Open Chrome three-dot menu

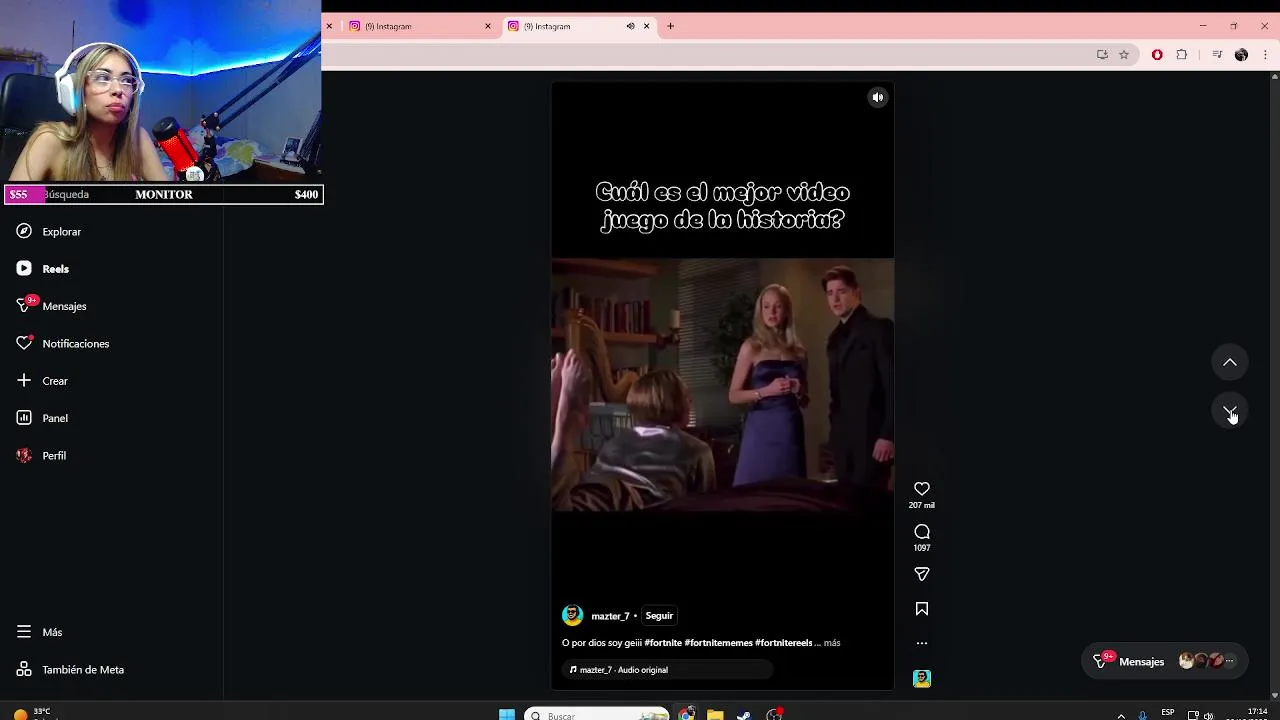click(1265, 55)
